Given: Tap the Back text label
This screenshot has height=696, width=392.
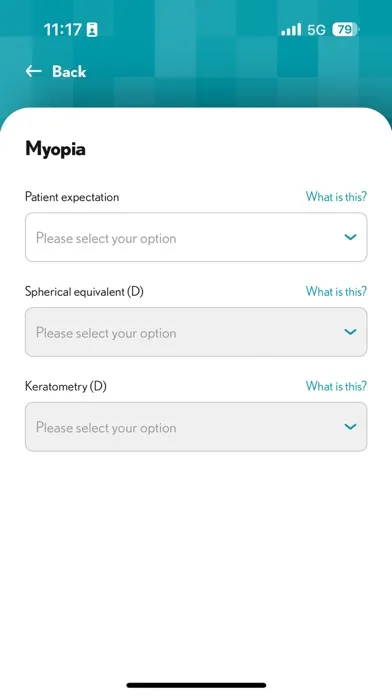Looking at the screenshot, I should pos(69,71).
